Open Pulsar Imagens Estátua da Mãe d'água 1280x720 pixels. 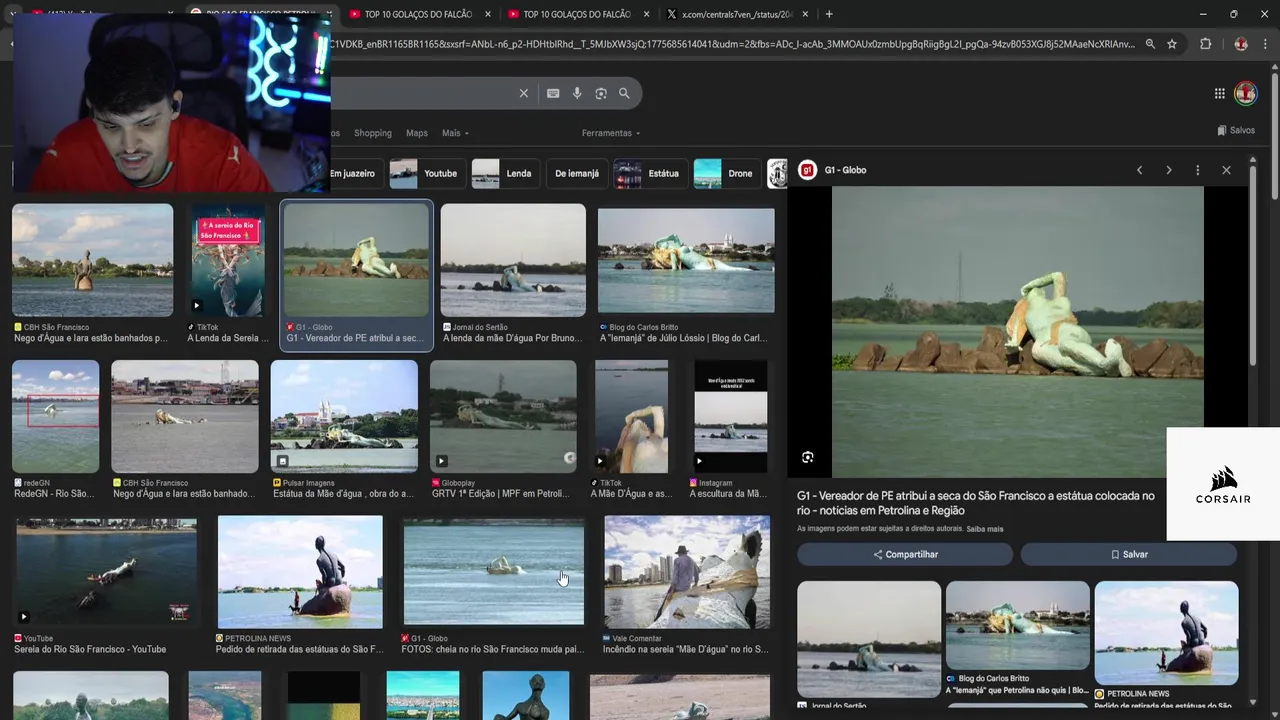pyautogui.click(x=344, y=416)
